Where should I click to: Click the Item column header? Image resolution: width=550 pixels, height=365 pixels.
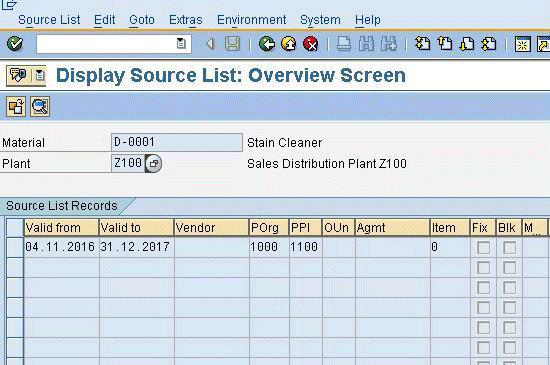450,228
